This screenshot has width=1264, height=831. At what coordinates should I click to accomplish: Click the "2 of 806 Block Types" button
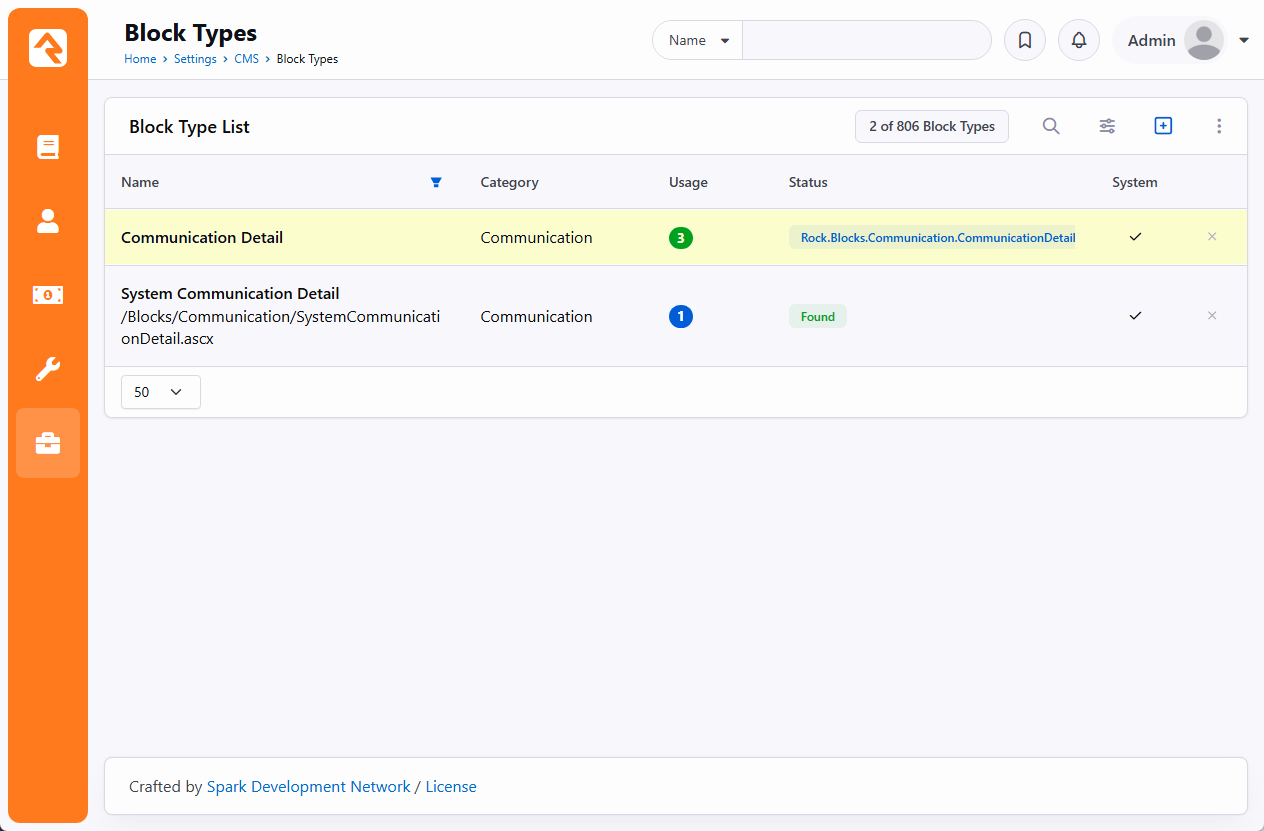pyautogui.click(x=931, y=126)
